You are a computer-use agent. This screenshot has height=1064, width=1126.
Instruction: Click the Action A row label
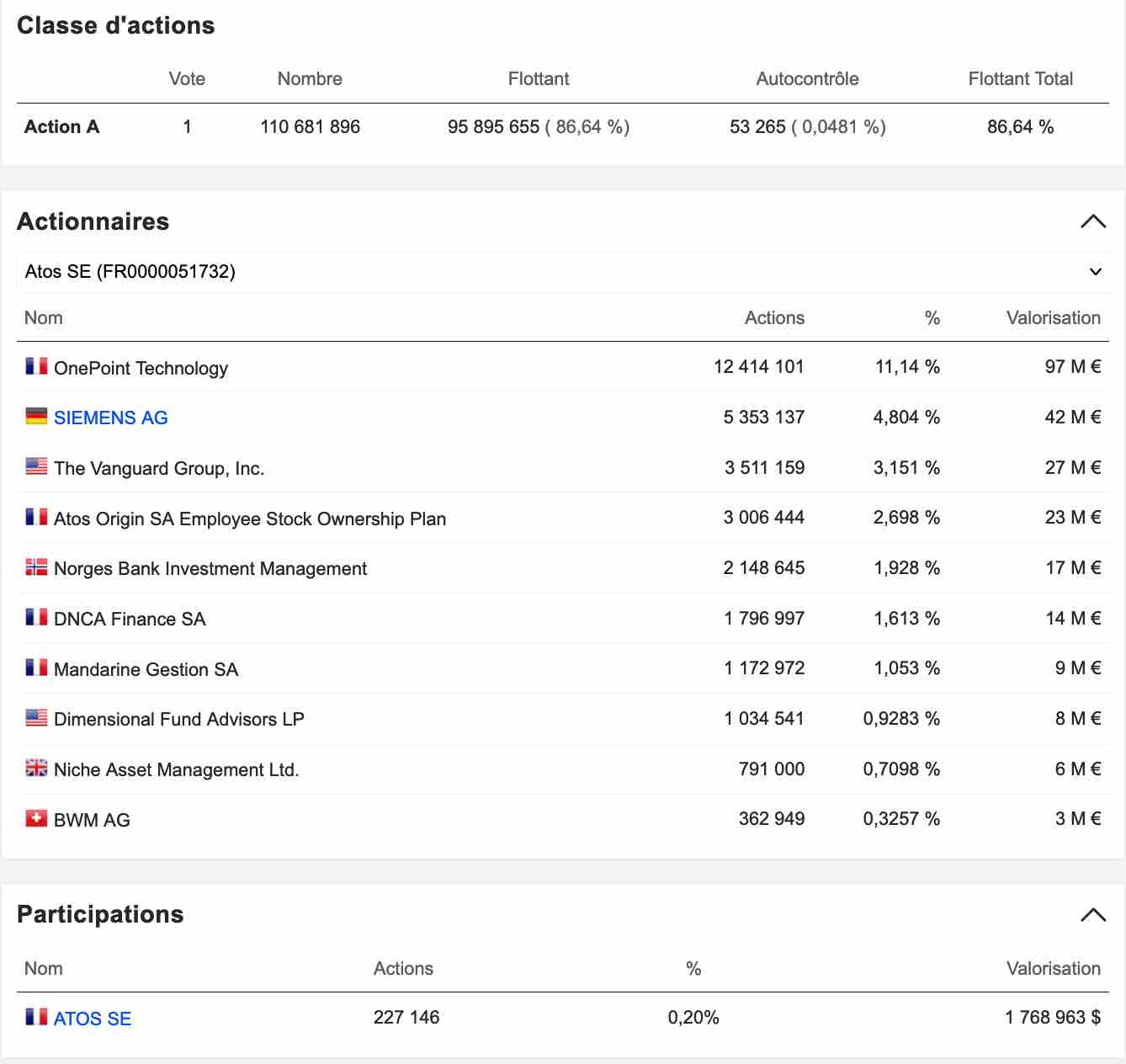point(62,126)
